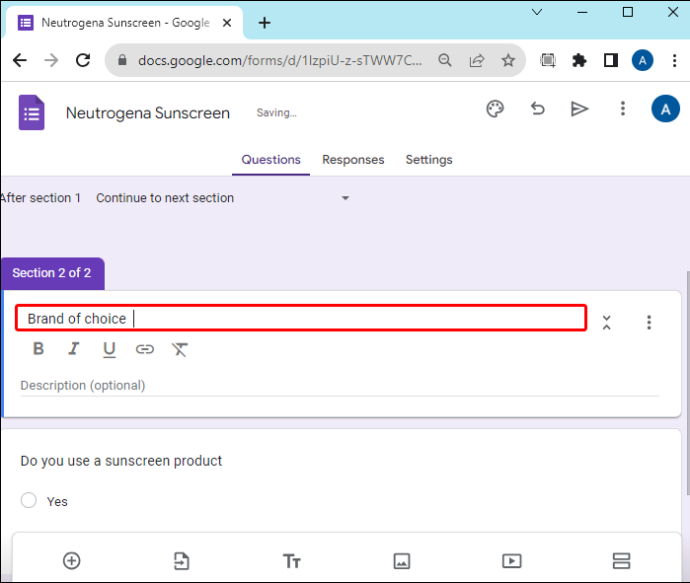The height and width of the screenshot is (583, 690).
Task: Open the browser zoom magnifier in the address bar
Action: click(x=445, y=60)
